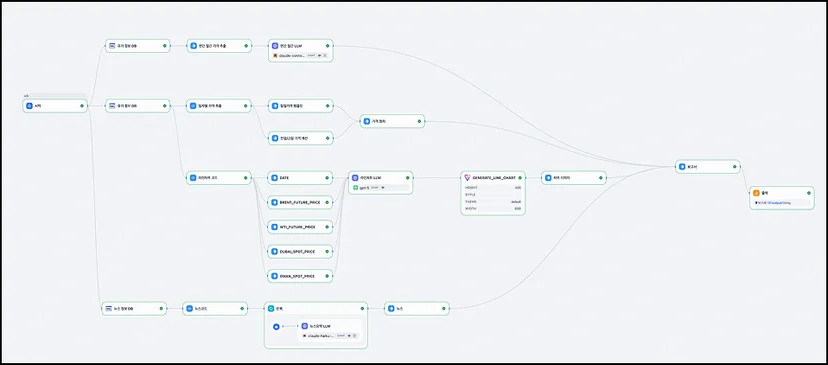Click the DATE node icon
This screenshot has height=365, width=828.
point(275,178)
